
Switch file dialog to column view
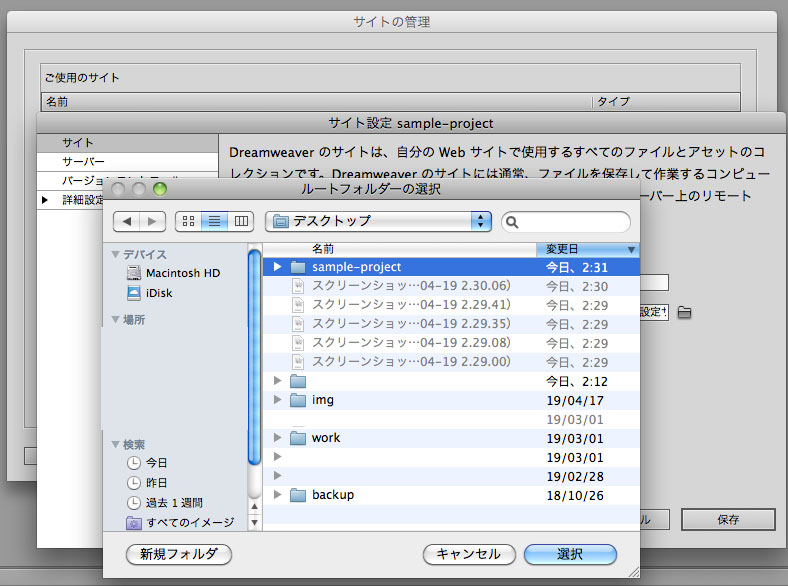(241, 222)
